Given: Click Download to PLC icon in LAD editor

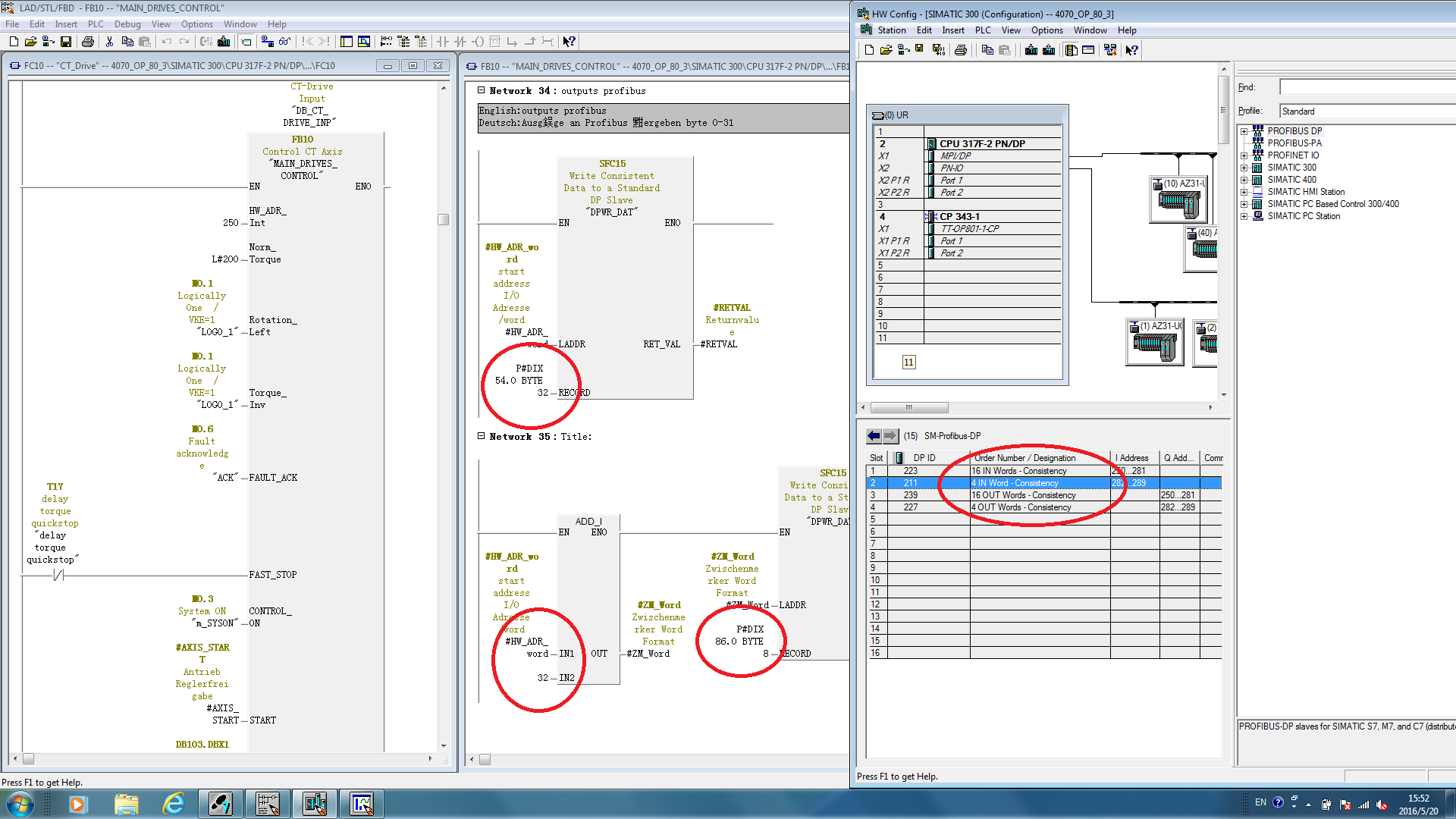Looking at the screenshot, I should pos(224,42).
